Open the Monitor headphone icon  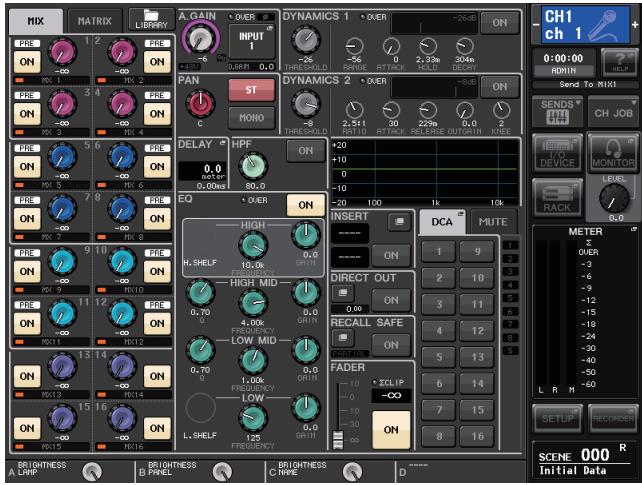[613, 153]
